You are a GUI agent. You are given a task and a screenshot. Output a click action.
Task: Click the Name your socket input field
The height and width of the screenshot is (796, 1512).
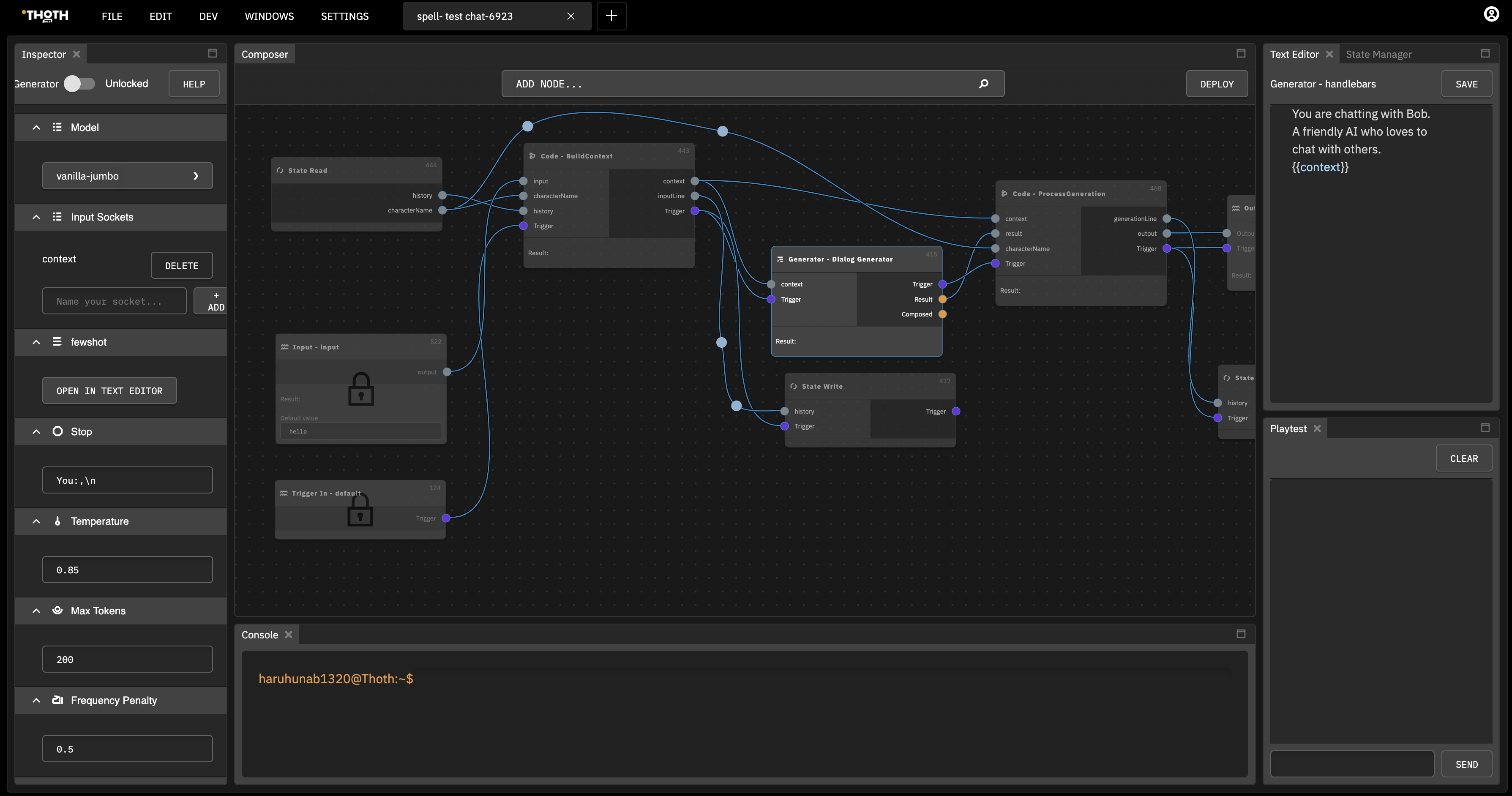pos(115,301)
